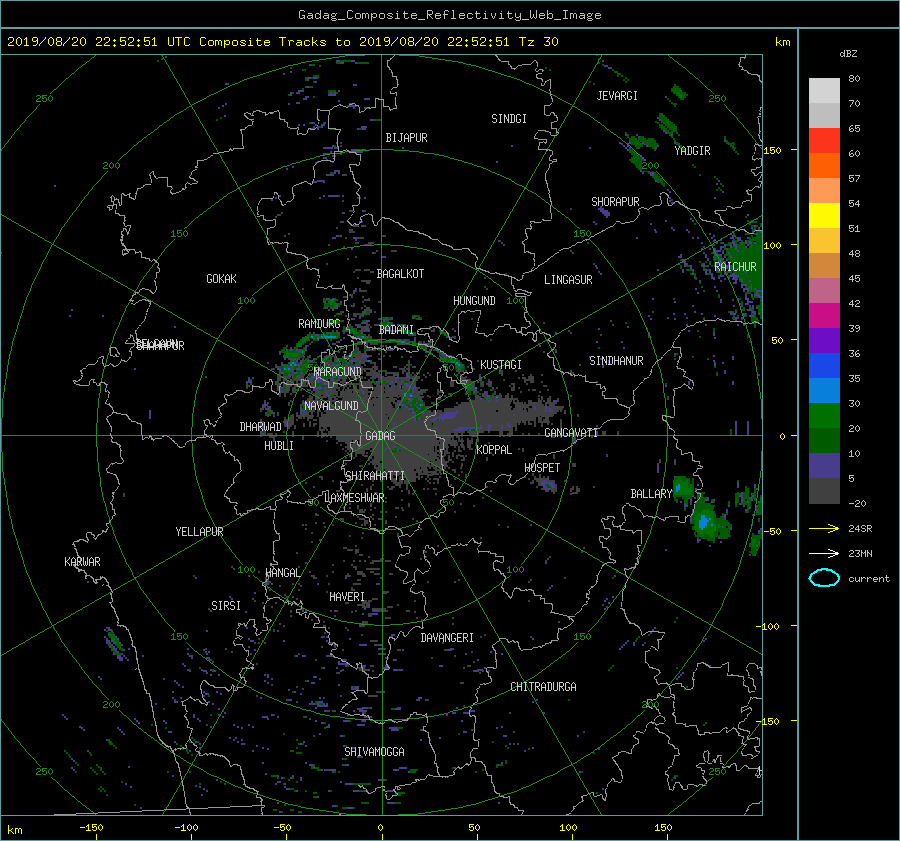Click the GOKAK label

point(221,279)
